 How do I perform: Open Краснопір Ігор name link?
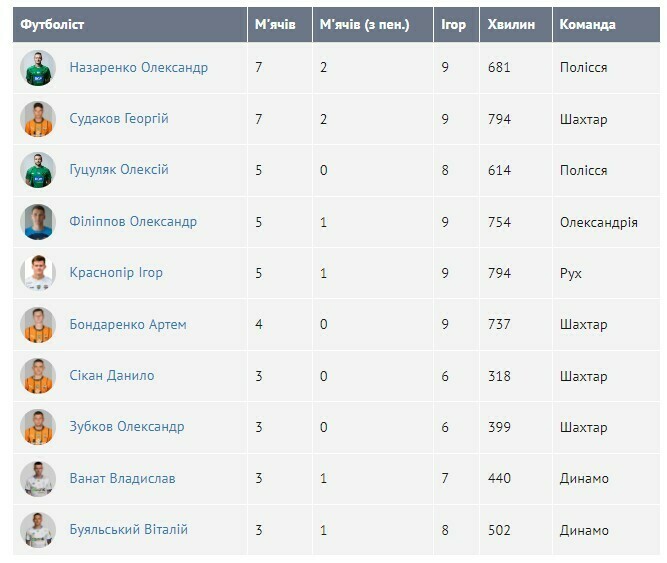(x=116, y=273)
